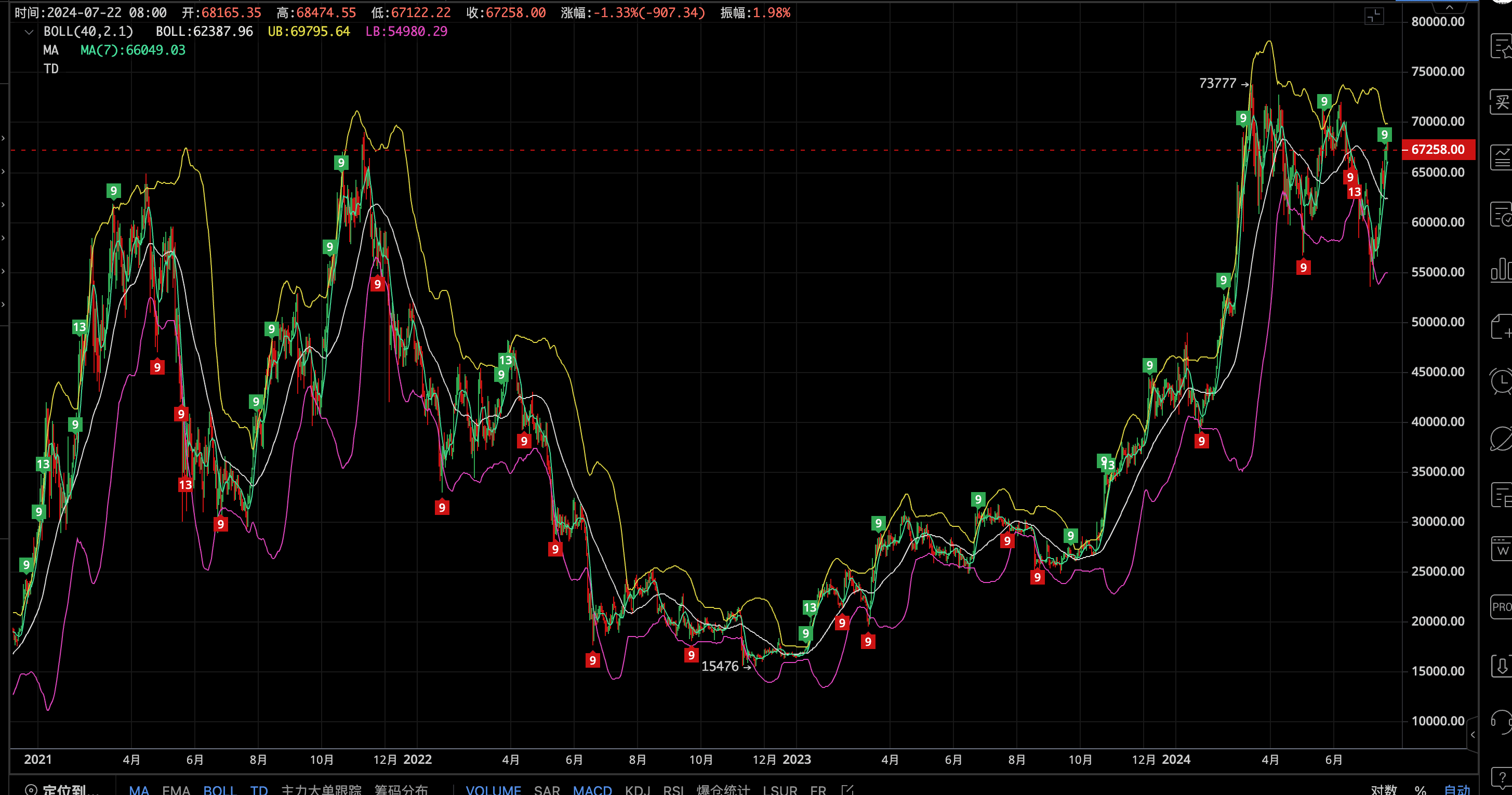
Task: Click the current price tag 67258.00
Action: pyautogui.click(x=1438, y=149)
